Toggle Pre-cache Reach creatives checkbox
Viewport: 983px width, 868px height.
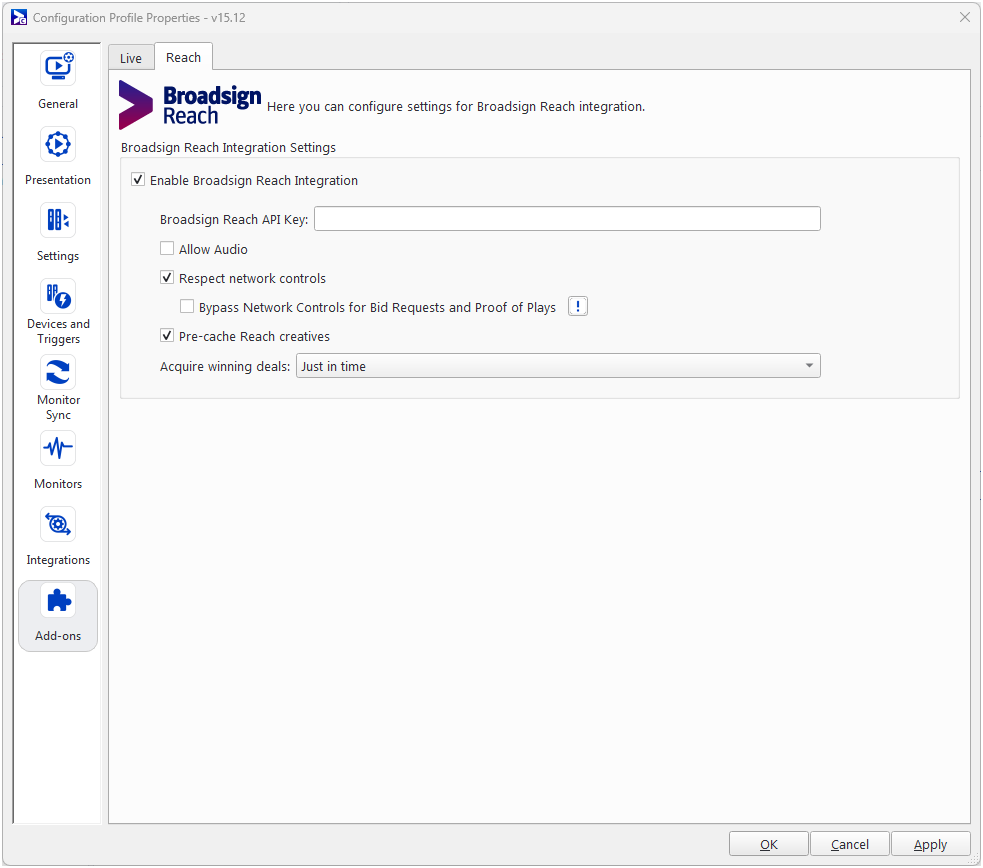pos(167,336)
